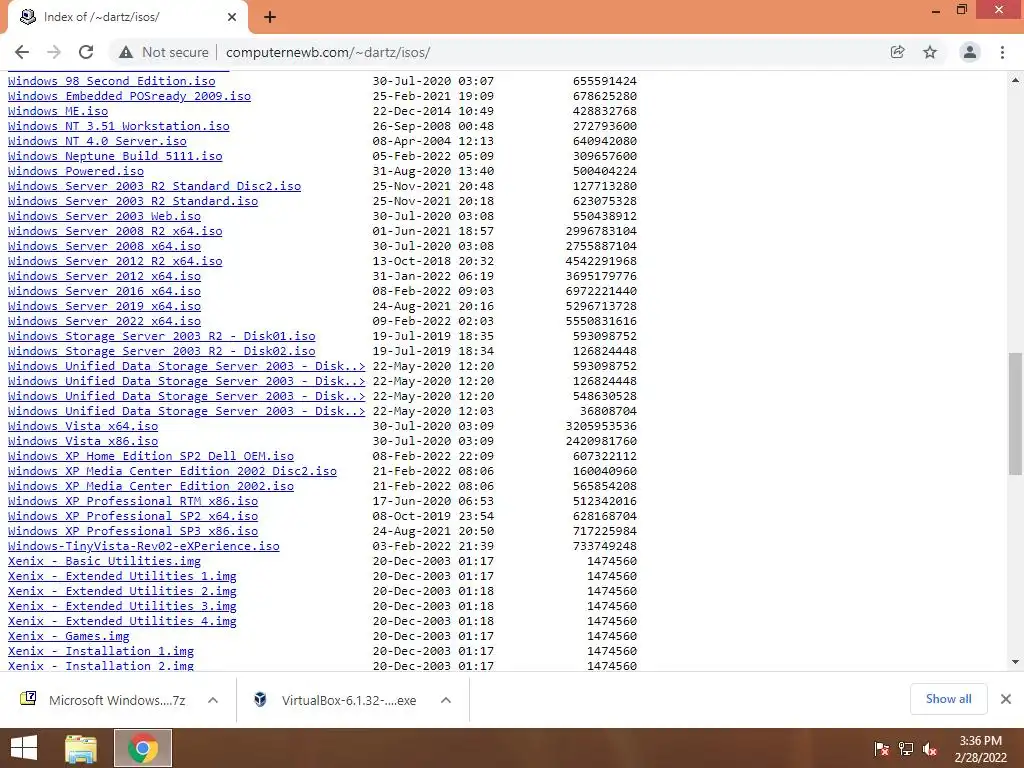Expand options for the VirtualBox exe download

tap(446, 700)
